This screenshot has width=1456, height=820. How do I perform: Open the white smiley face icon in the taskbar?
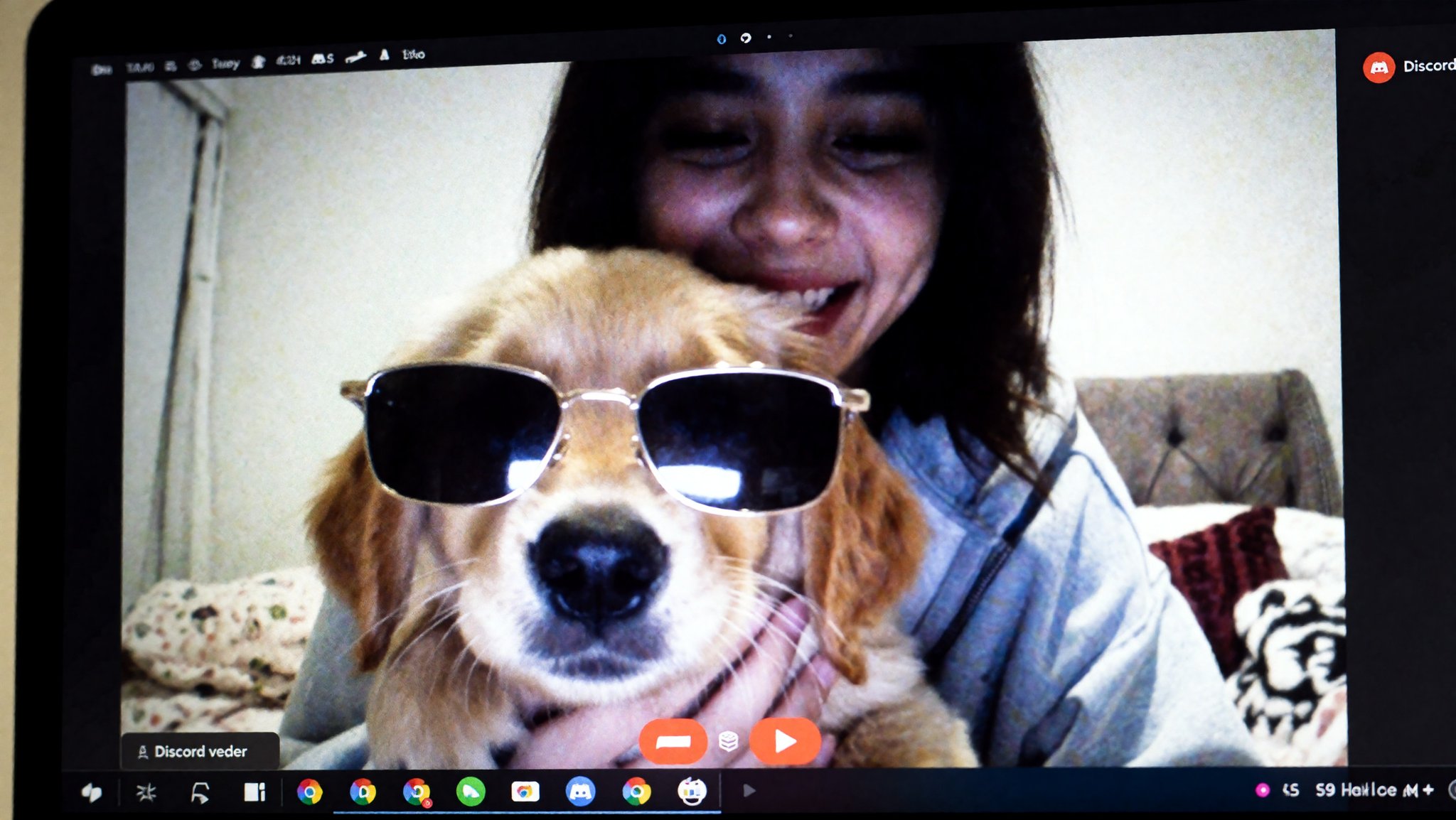(692, 791)
